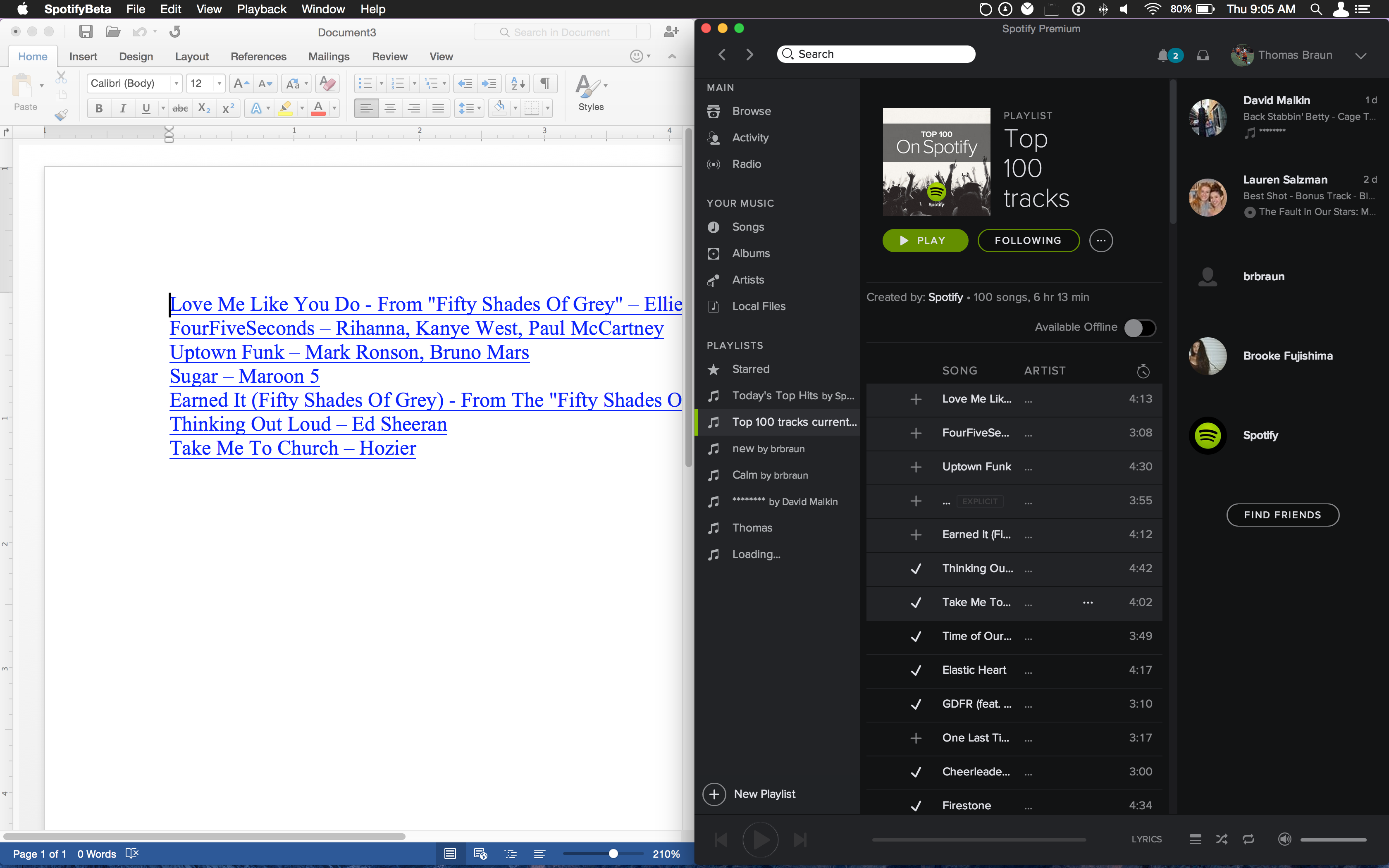Open Uptown Funk hyperlink in Word document
The width and height of the screenshot is (1389, 868).
coord(349,352)
